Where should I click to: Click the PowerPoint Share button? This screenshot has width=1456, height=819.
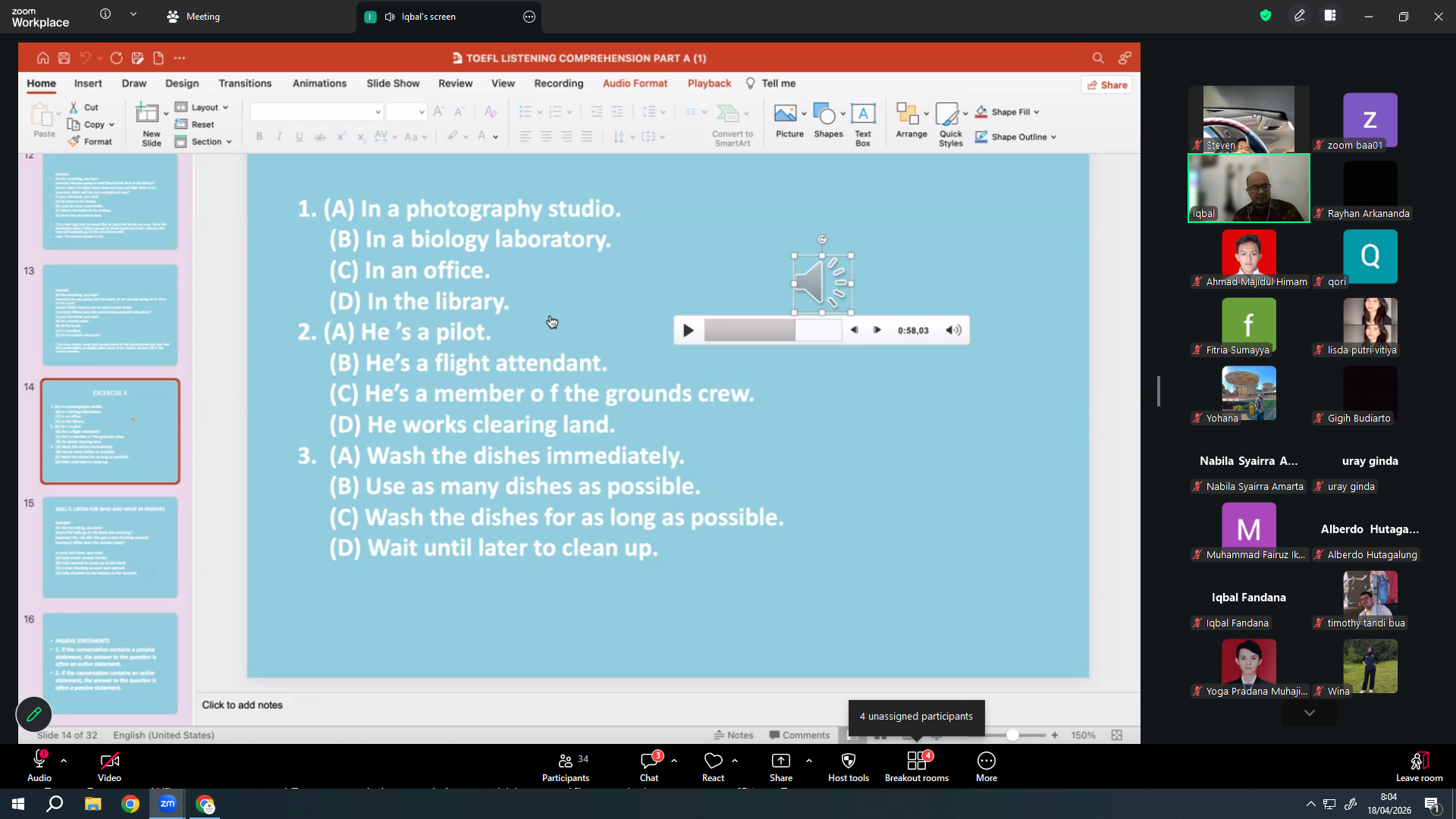click(1107, 85)
